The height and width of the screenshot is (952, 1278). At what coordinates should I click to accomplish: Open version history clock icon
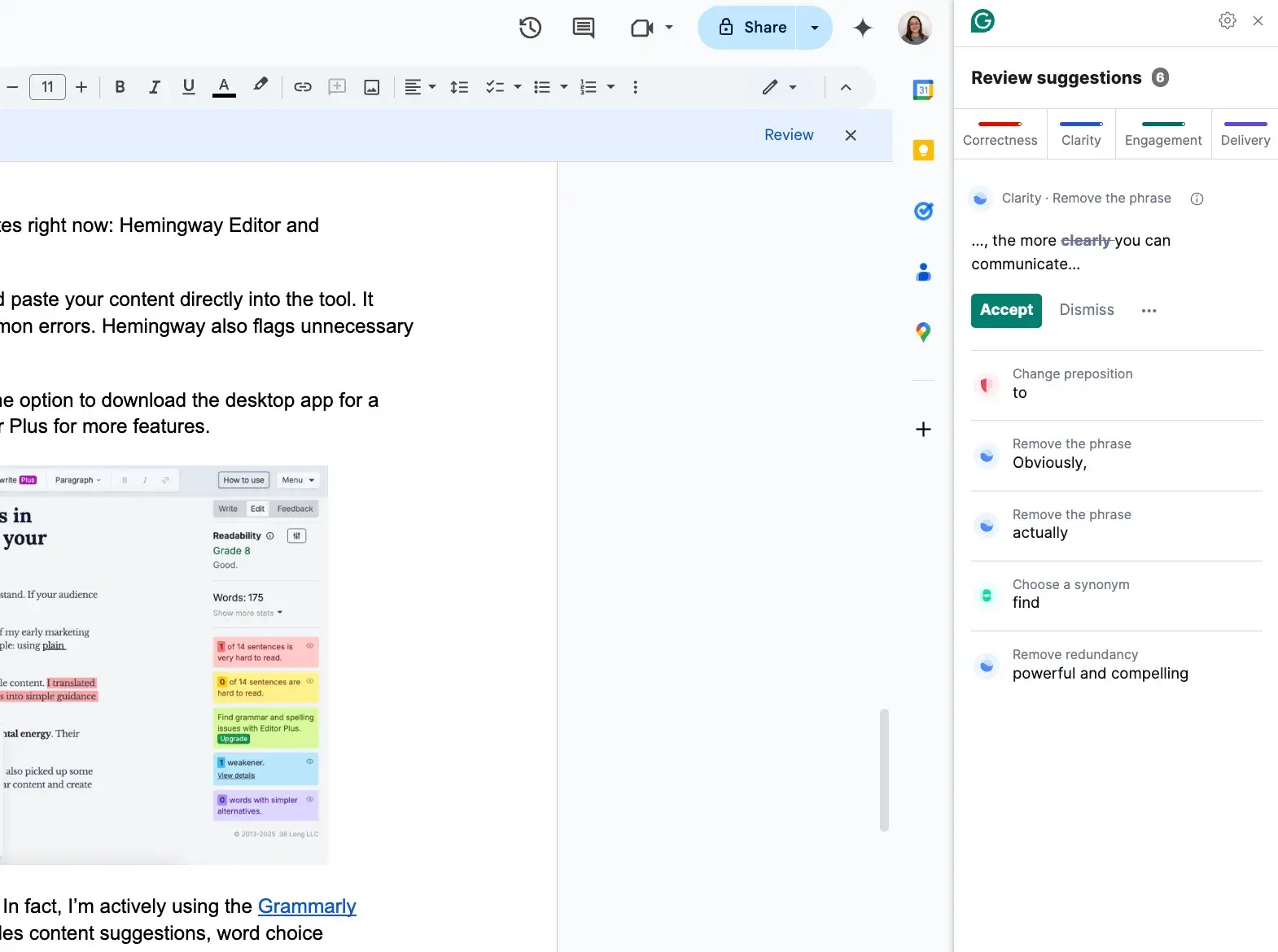(x=530, y=28)
